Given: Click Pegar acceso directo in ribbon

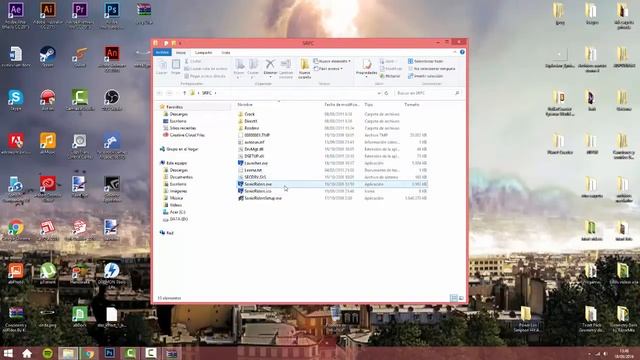Looking at the screenshot, I should coord(205,76).
